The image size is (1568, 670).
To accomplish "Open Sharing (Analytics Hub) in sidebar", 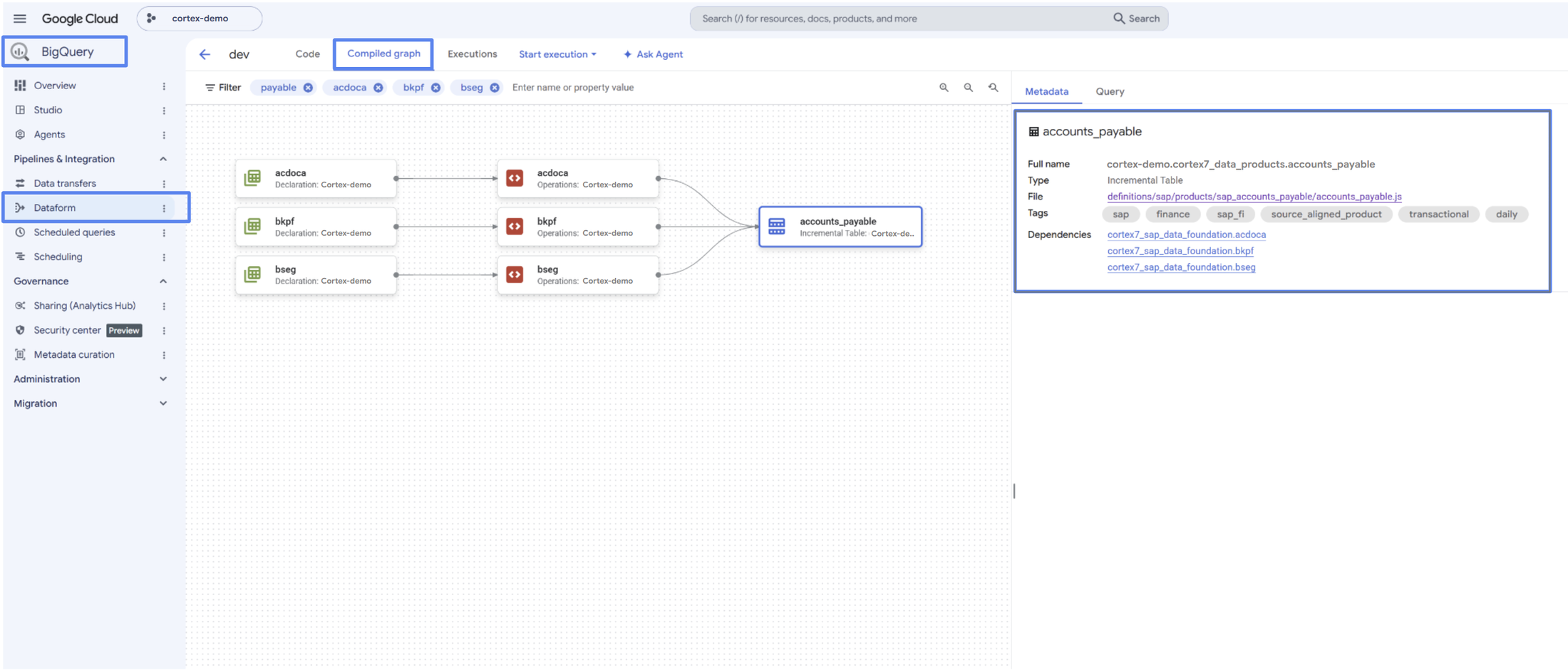I will pyautogui.click(x=84, y=306).
